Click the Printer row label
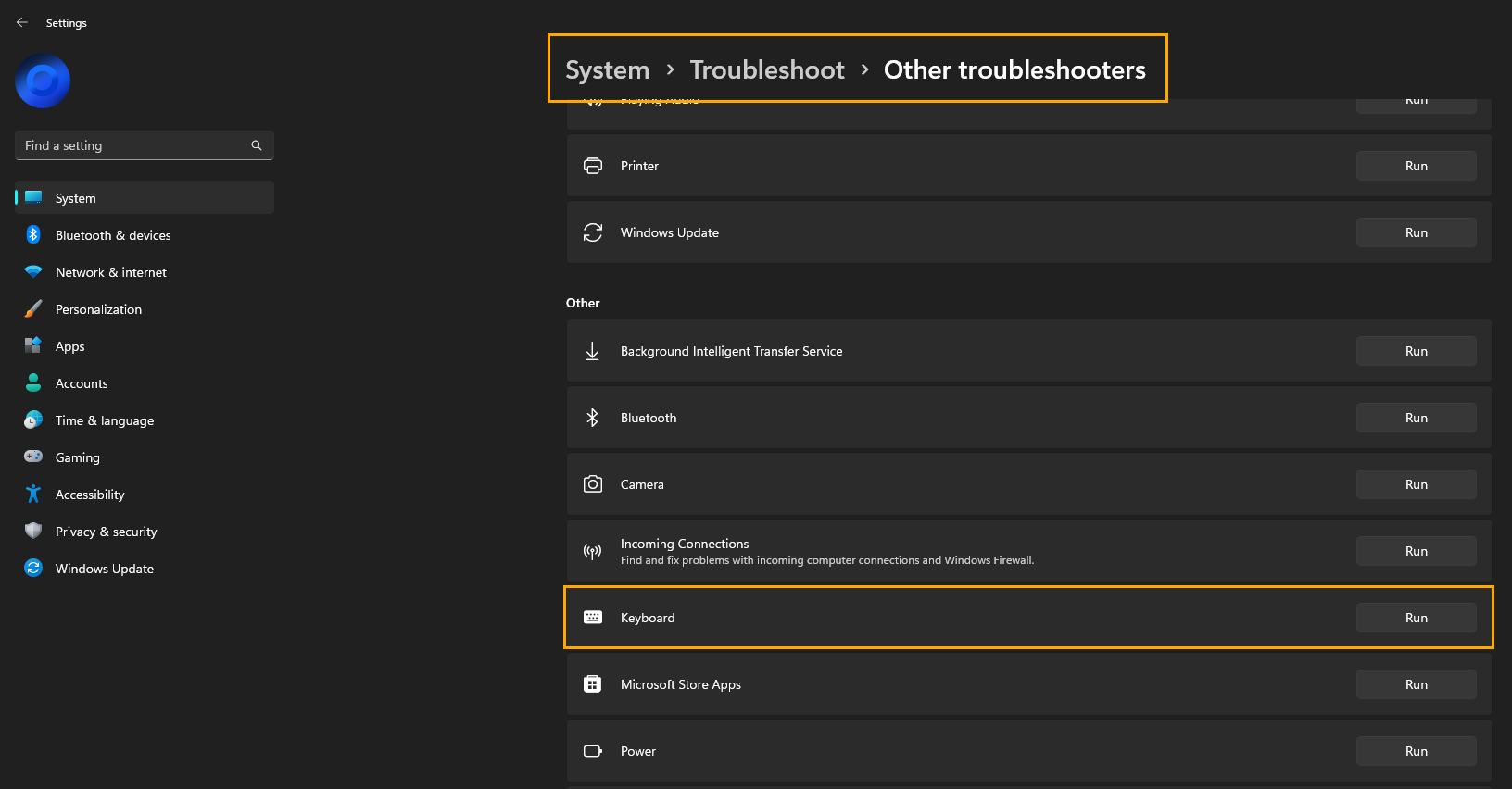The image size is (1512, 789). pyautogui.click(x=639, y=166)
